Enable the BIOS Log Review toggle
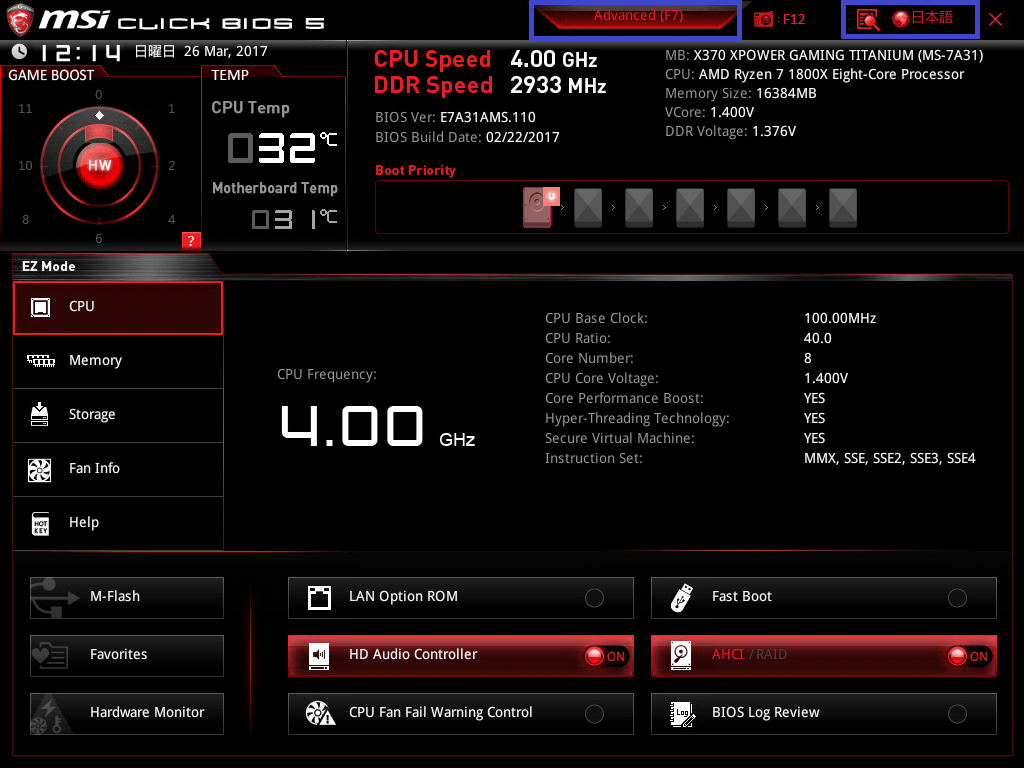The width and height of the screenshot is (1024, 768). tap(957, 714)
